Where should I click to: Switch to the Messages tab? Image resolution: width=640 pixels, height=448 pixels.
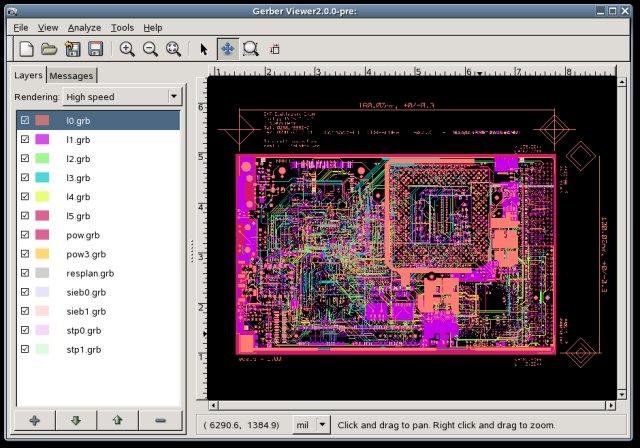point(71,76)
